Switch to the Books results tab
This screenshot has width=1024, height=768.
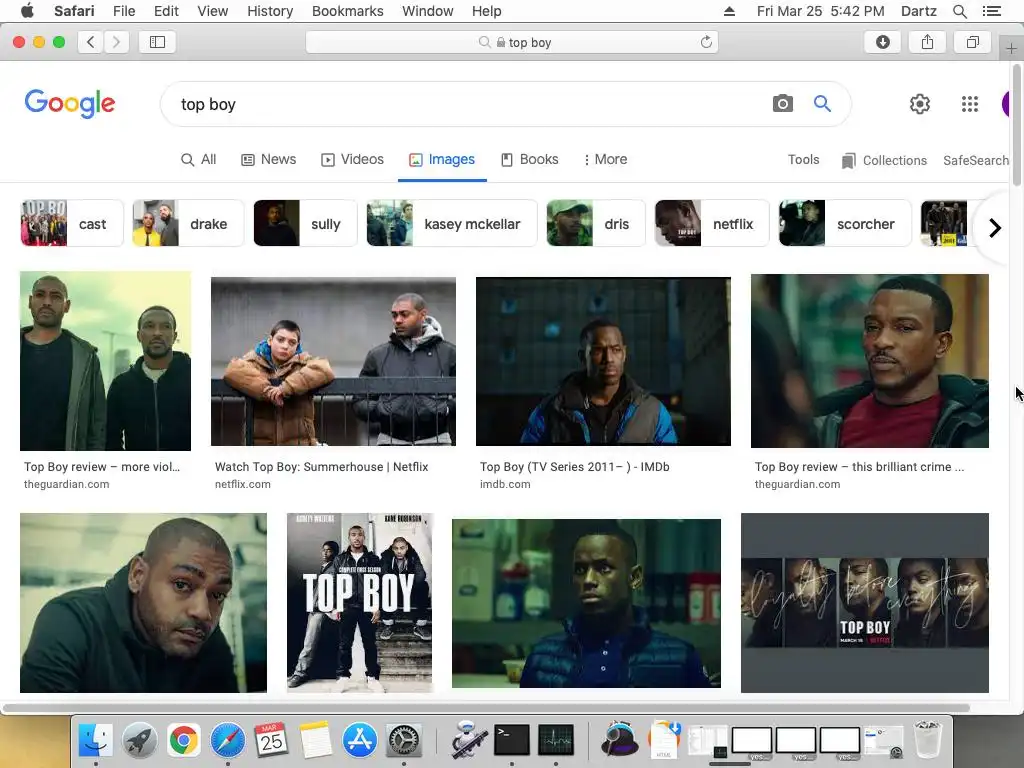coord(530,159)
